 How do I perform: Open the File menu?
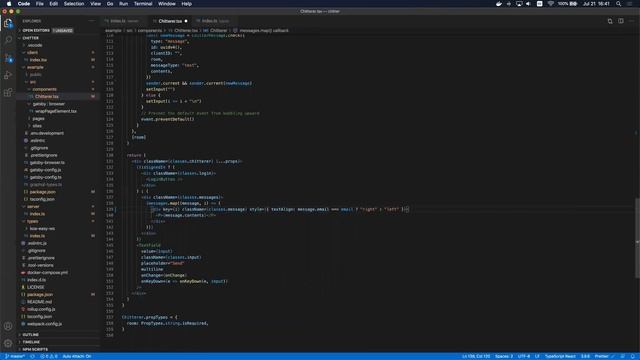coord(40,4)
